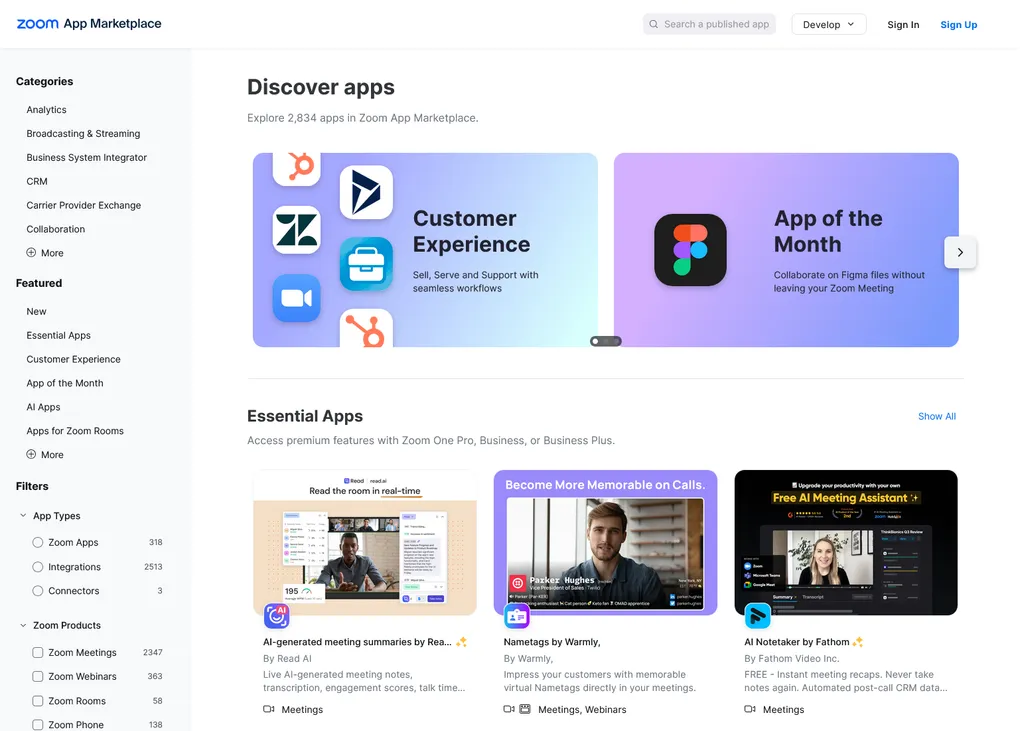The height and width of the screenshot is (731, 1020).
Task: Click the Zendesk icon in Customer Experience banner
Action: (x=296, y=230)
